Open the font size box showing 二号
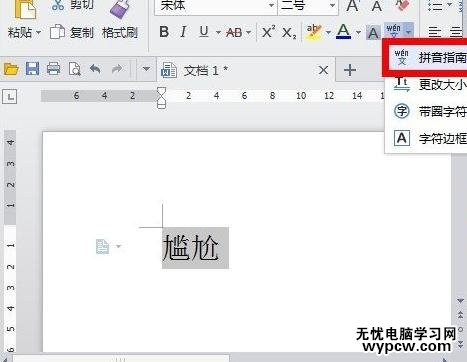The image size is (467, 362). pyautogui.click(x=308, y=6)
